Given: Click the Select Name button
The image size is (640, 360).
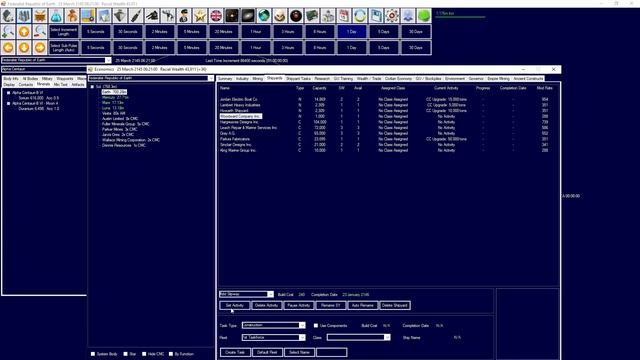Looking at the screenshot, I should coord(299,352).
